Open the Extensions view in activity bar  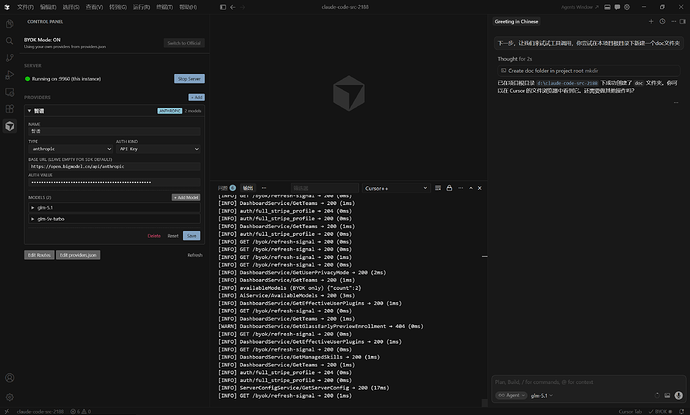[x=9, y=109]
